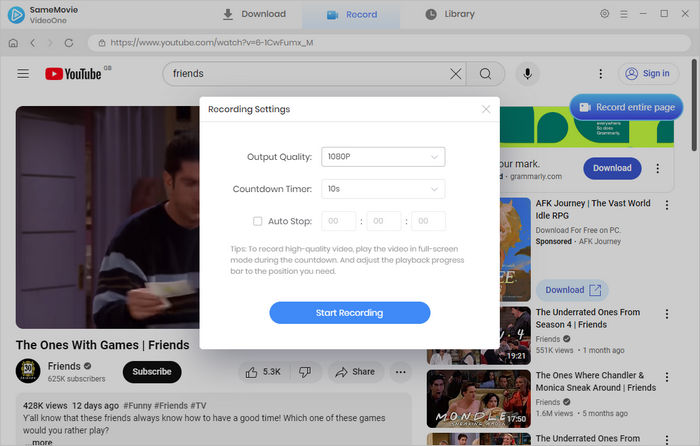Image resolution: width=700 pixels, height=446 pixels.
Task: Open more actions ellipsis below video
Action: 400,372
